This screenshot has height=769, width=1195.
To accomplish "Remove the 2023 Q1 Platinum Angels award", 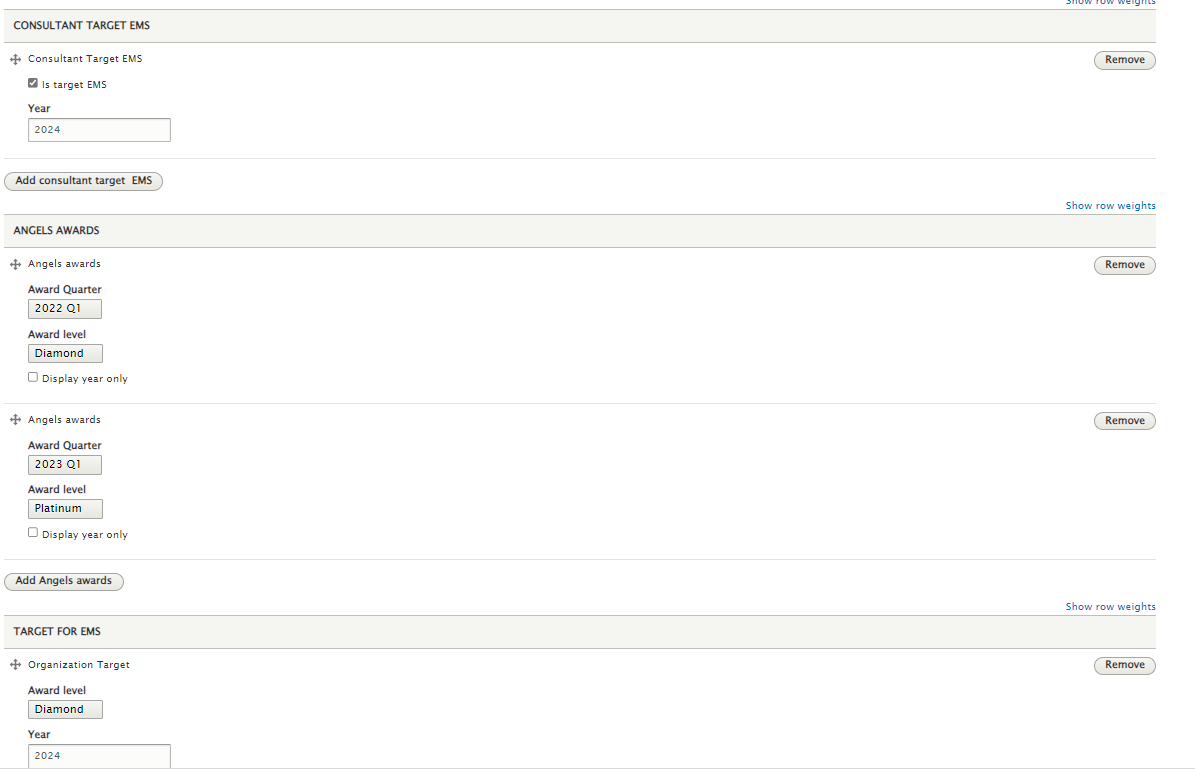I will 1125,421.
